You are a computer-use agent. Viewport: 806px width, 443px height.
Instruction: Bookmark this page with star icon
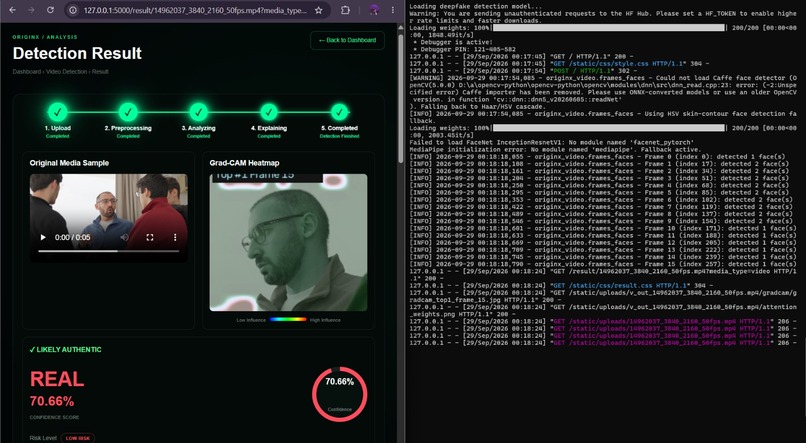(x=319, y=10)
